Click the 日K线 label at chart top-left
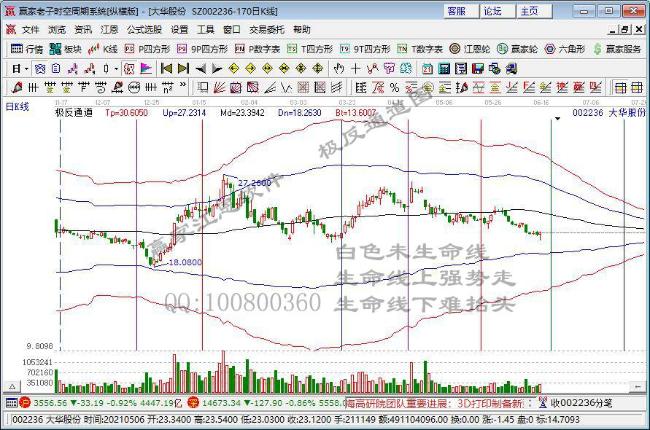Image resolution: width=650 pixels, height=430 pixels. pyautogui.click(x=17, y=107)
